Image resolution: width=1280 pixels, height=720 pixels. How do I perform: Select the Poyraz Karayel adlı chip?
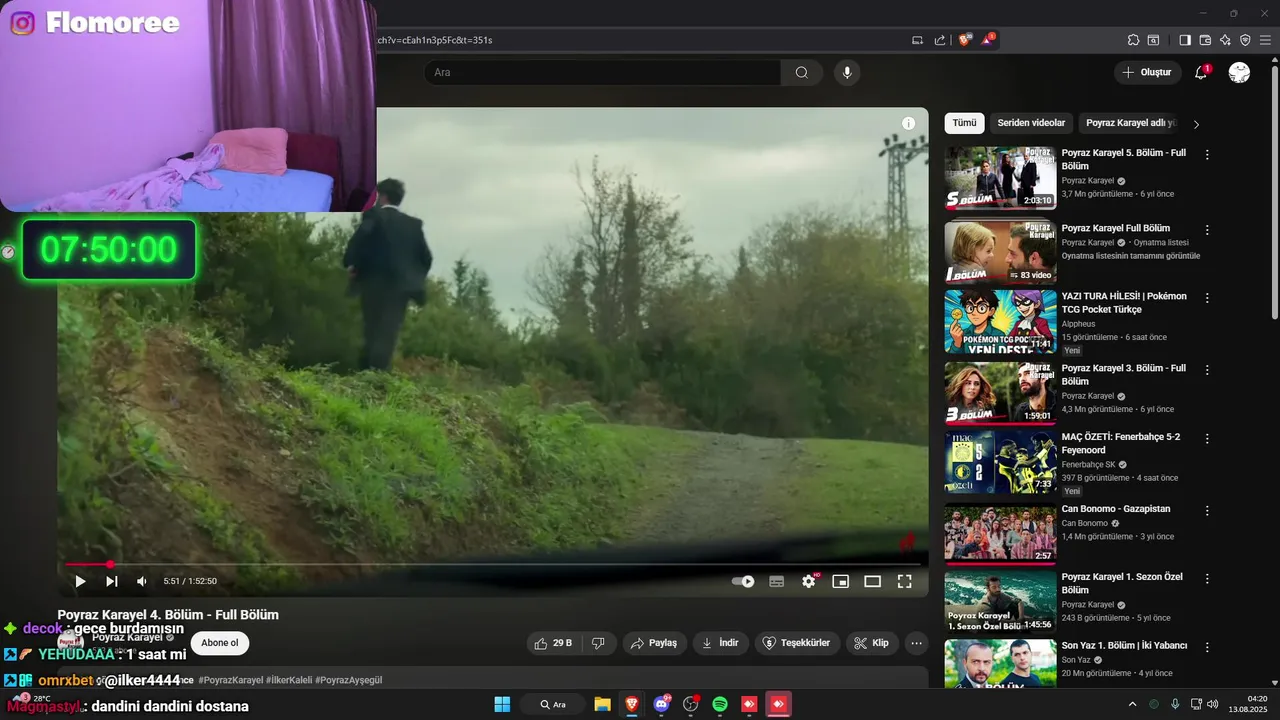[x=1130, y=123]
